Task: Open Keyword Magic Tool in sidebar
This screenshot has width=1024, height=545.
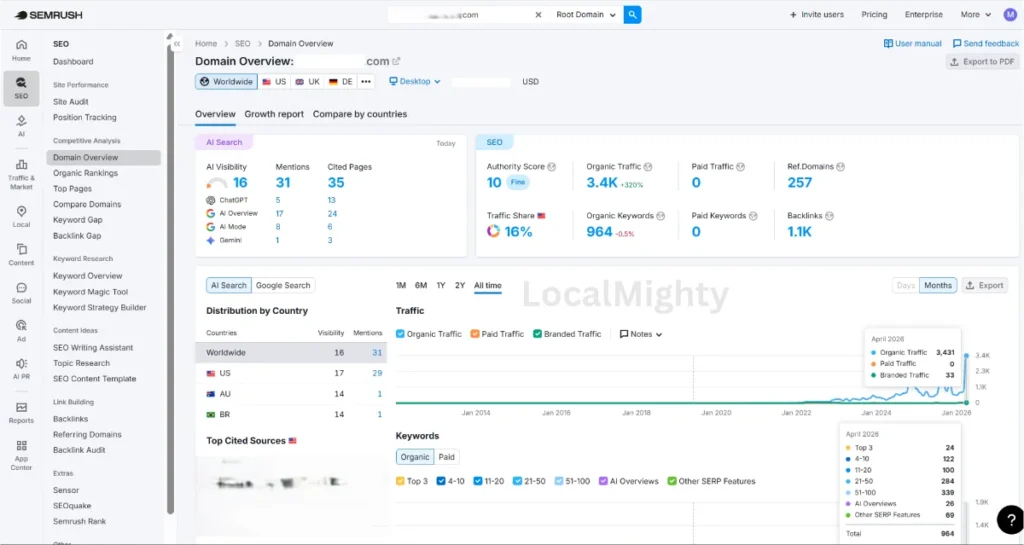Action: tap(90, 292)
